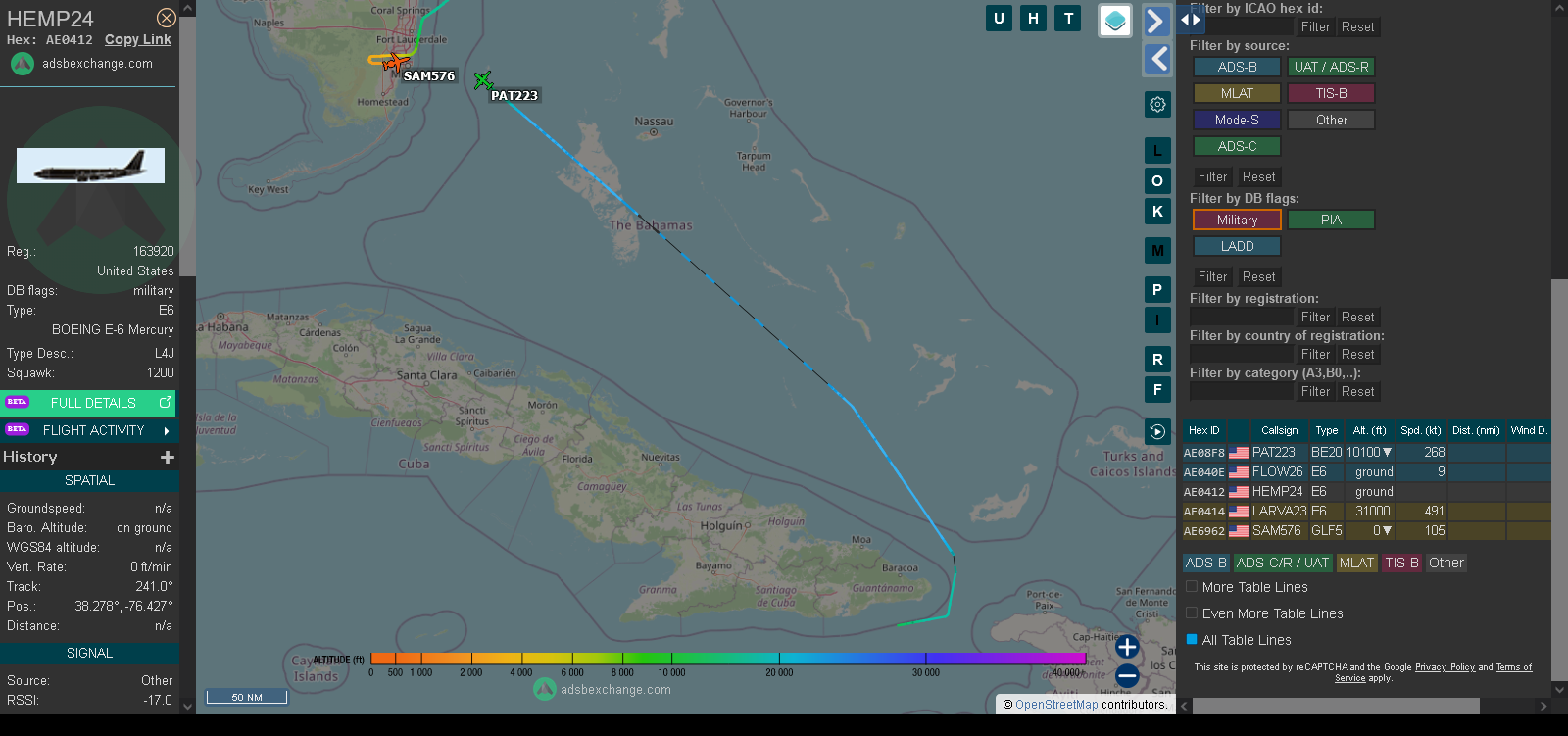Zoom out with the minus button
This screenshot has height=736, width=1568.
pos(1127,676)
